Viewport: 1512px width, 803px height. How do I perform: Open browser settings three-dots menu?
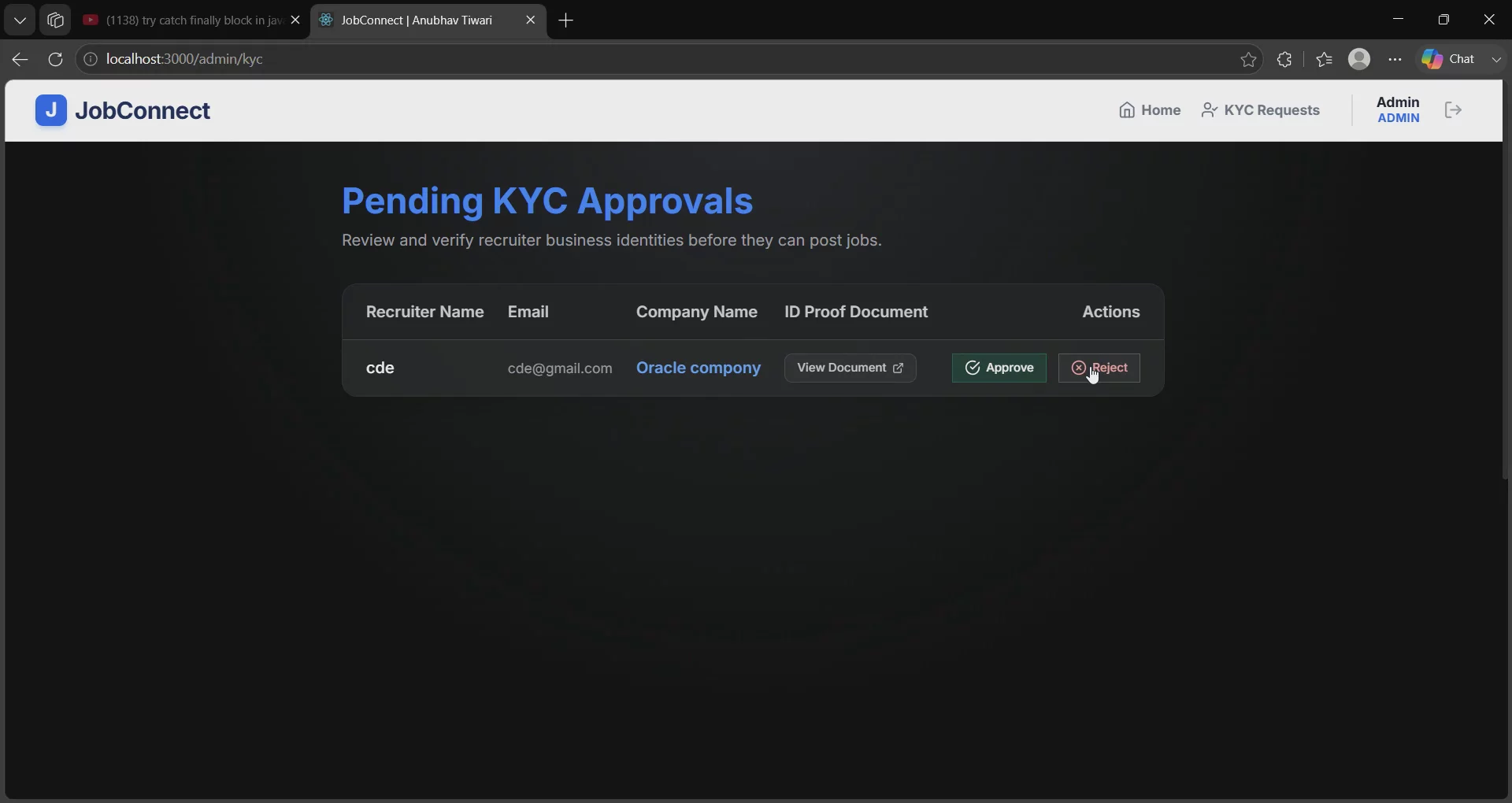pyautogui.click(x=1395, y=59)
